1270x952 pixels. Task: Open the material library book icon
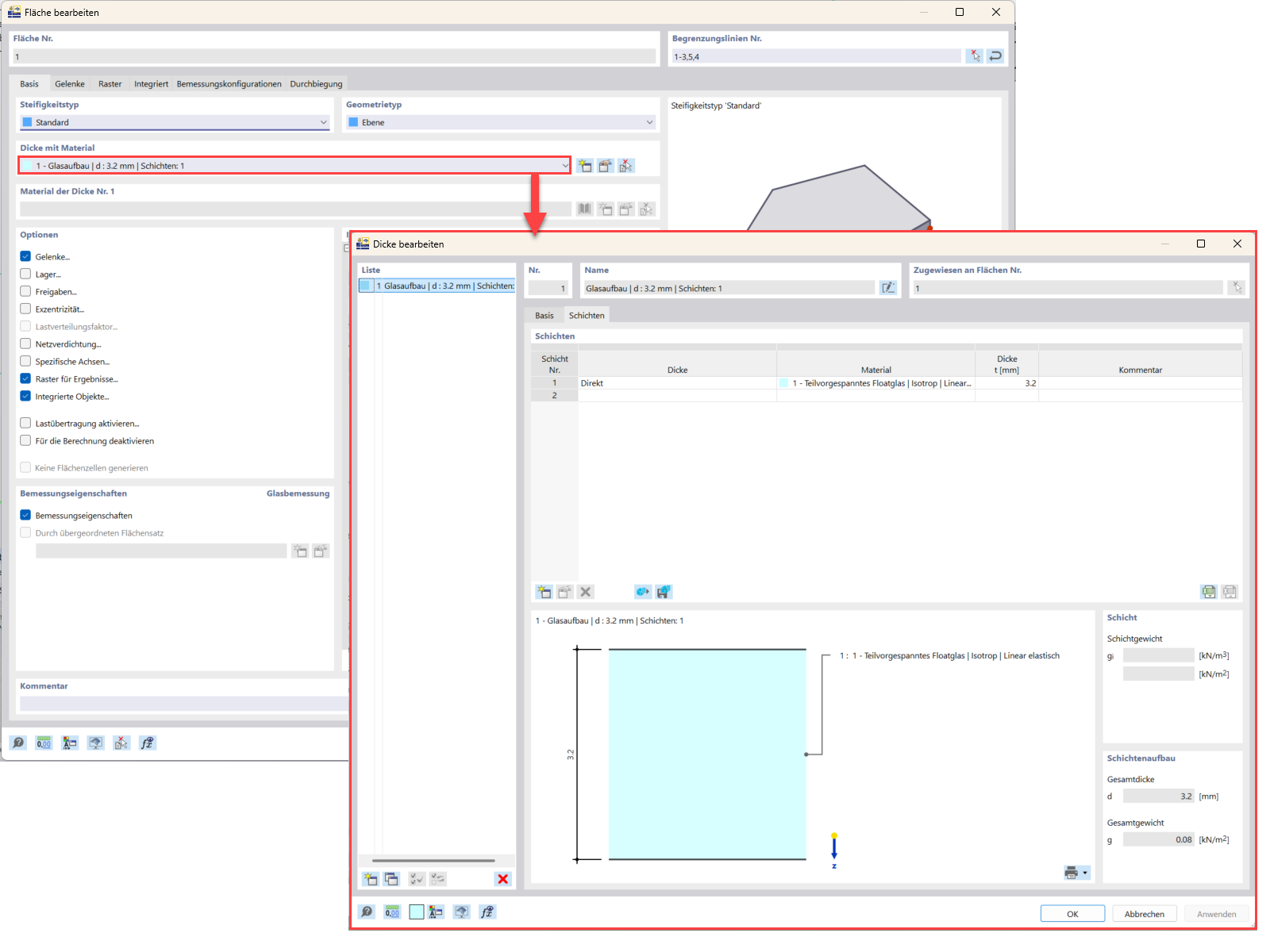[x=585, y=209]
